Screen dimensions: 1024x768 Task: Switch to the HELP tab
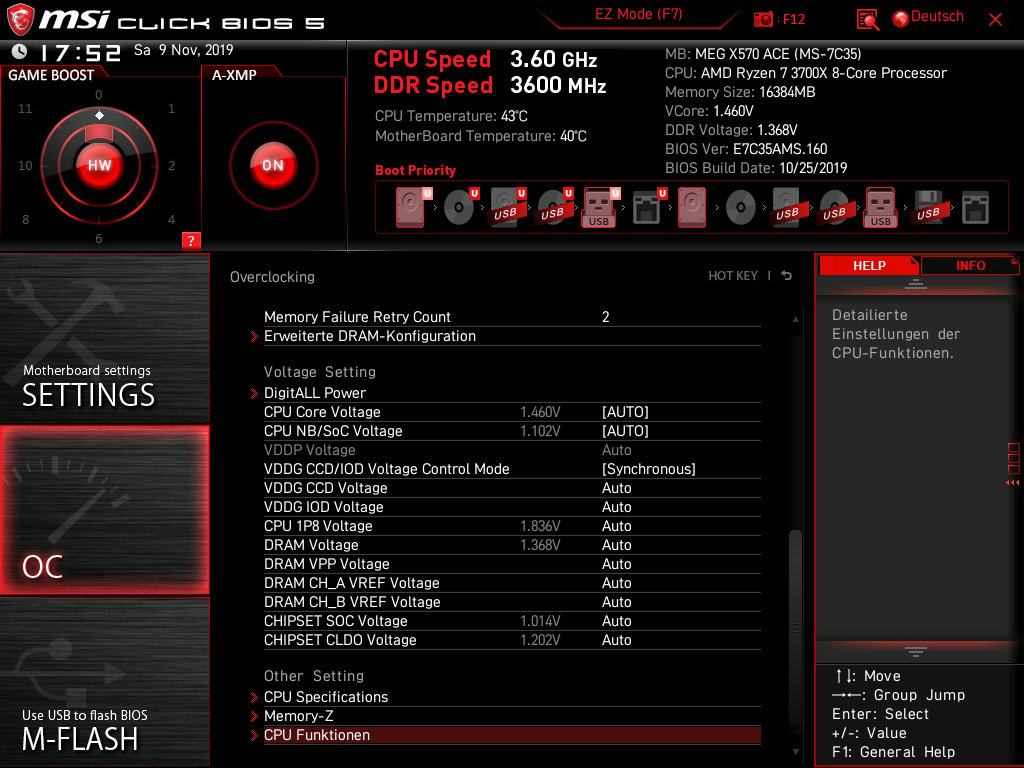click(869, 265)
